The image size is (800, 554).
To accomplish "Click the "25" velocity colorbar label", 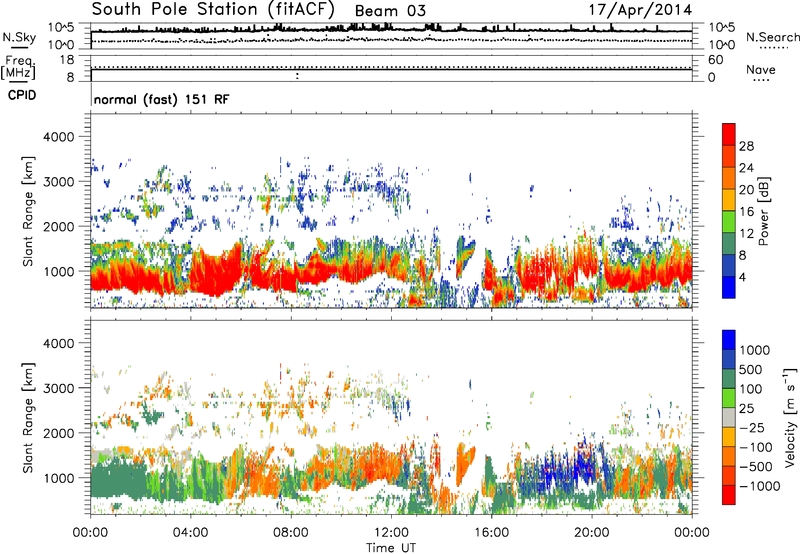I will click(x=747, y=409).
